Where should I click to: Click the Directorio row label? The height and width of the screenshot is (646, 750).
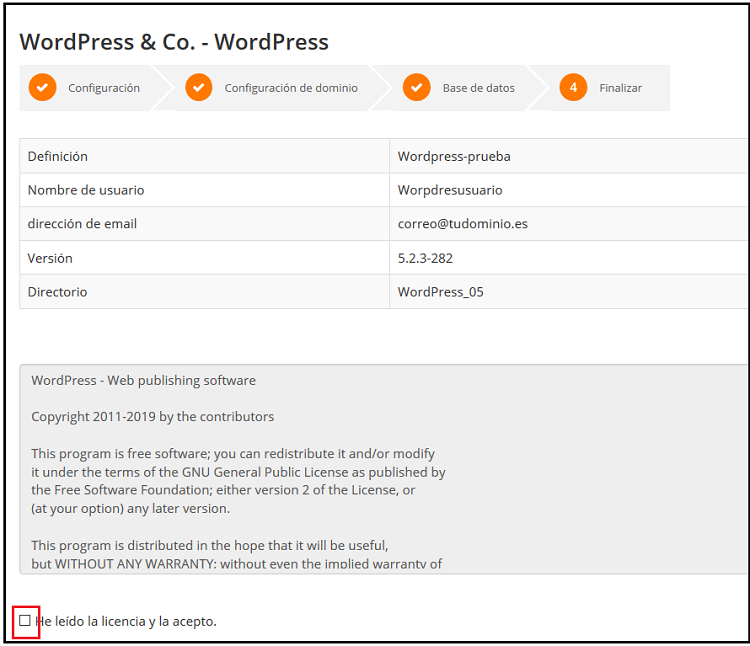57,292
